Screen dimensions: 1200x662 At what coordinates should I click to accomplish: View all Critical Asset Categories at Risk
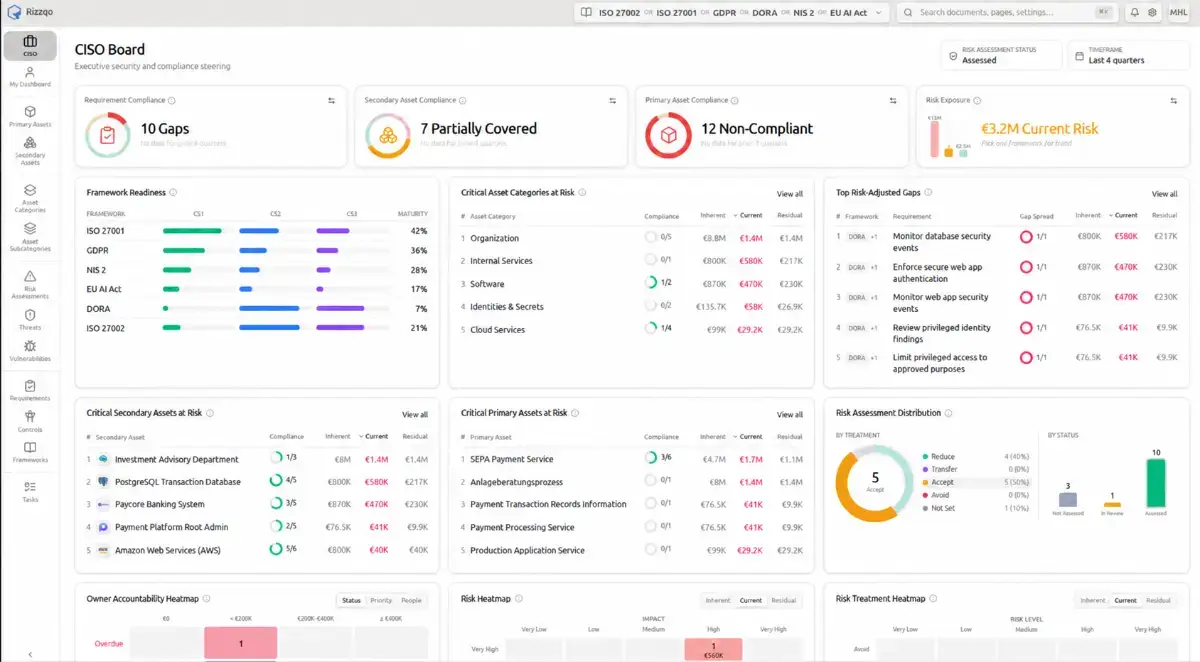pos(790,194)
